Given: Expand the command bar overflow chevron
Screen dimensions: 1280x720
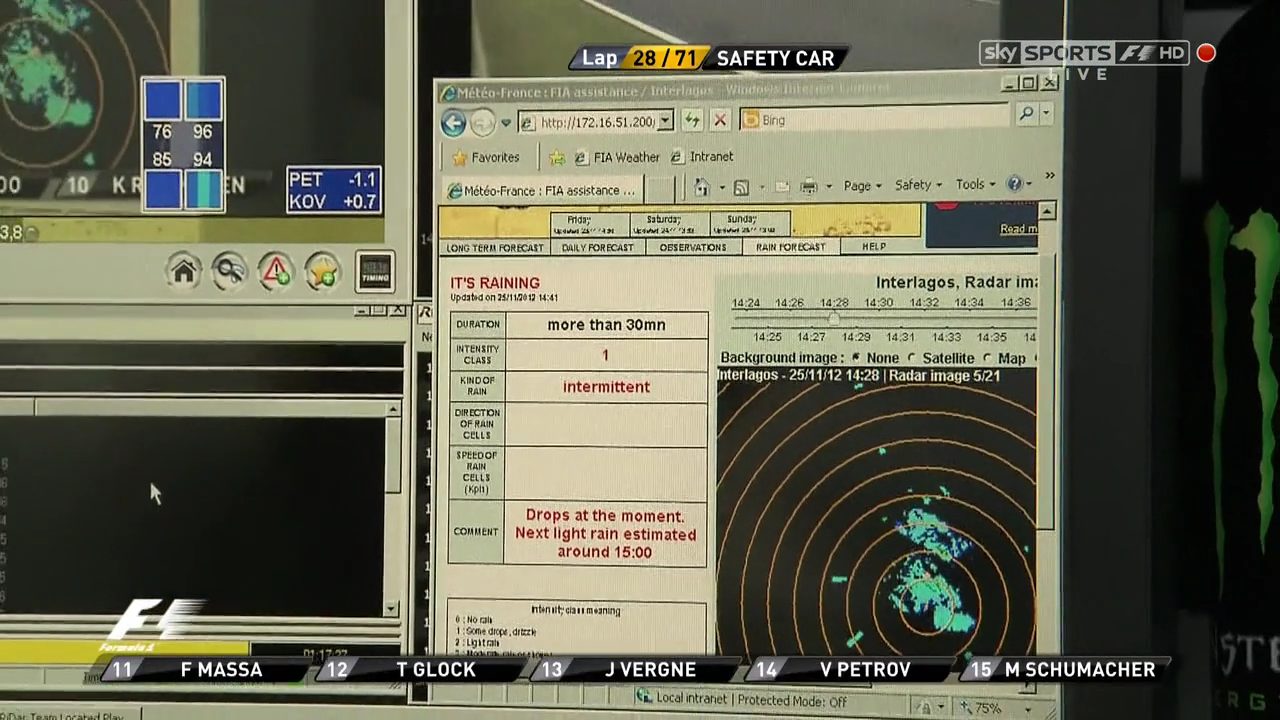Looking at the screenshot, I should 1049,176.
